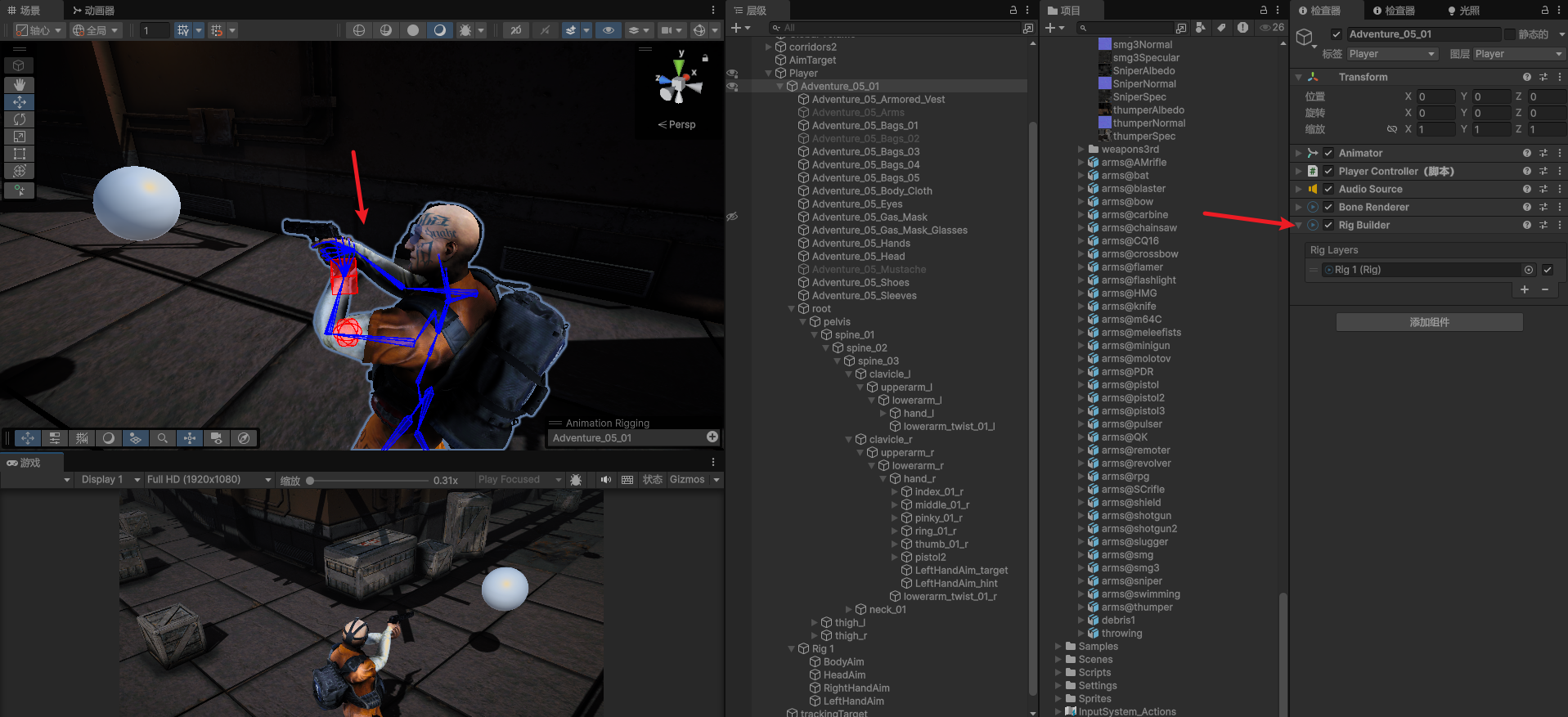1568x717 pixels.
Task: Select the Hand view tool
Action: point(19,85)
